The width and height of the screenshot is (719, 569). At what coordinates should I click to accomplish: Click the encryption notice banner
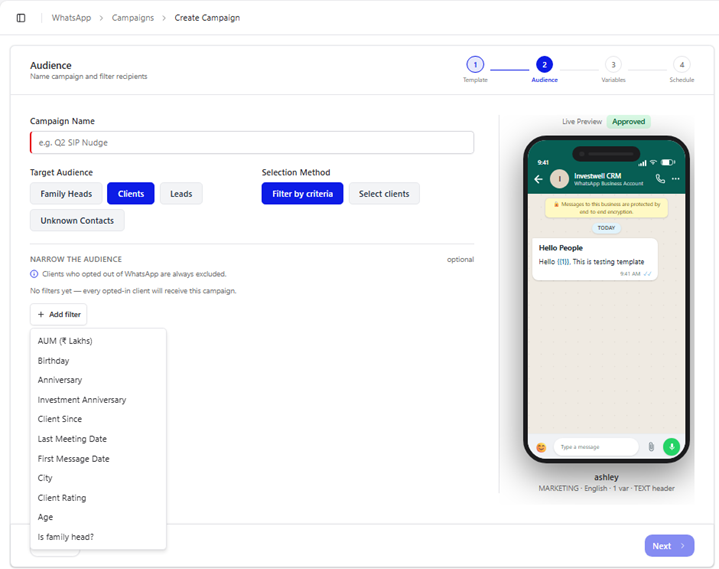tap(606, 208)
